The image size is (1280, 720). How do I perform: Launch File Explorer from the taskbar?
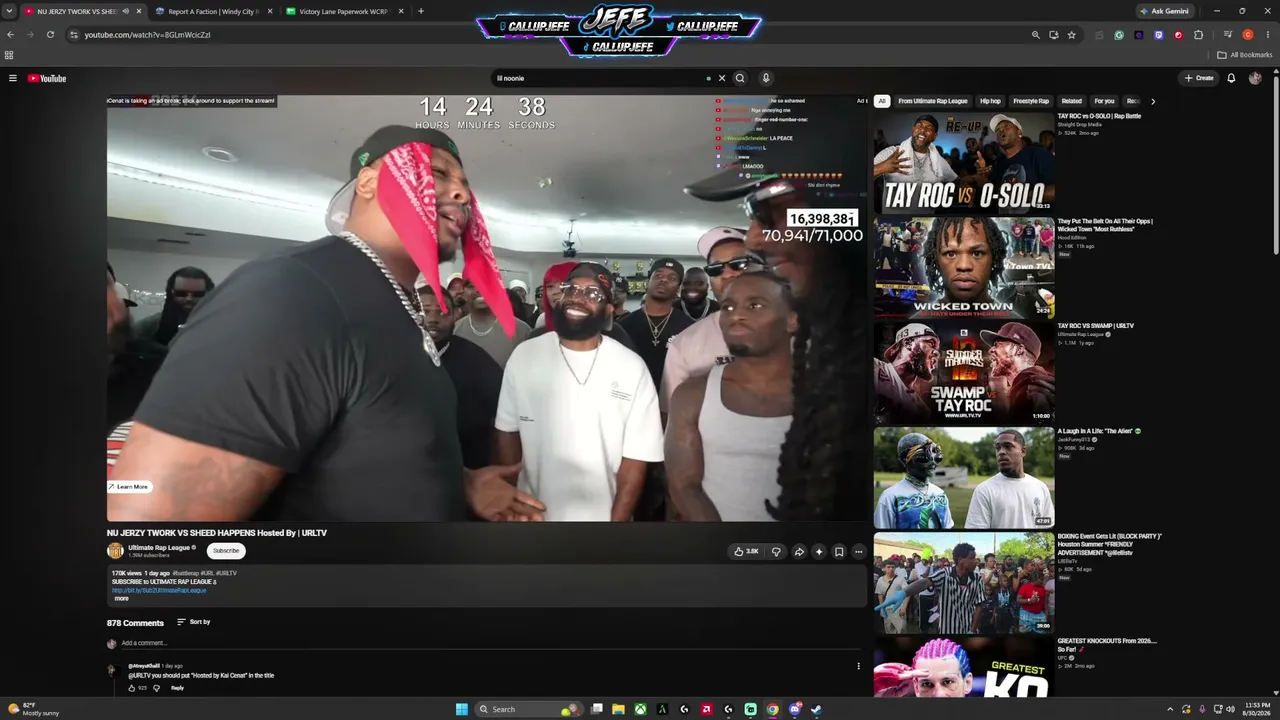pyautogui.click(x=618, y=709)
